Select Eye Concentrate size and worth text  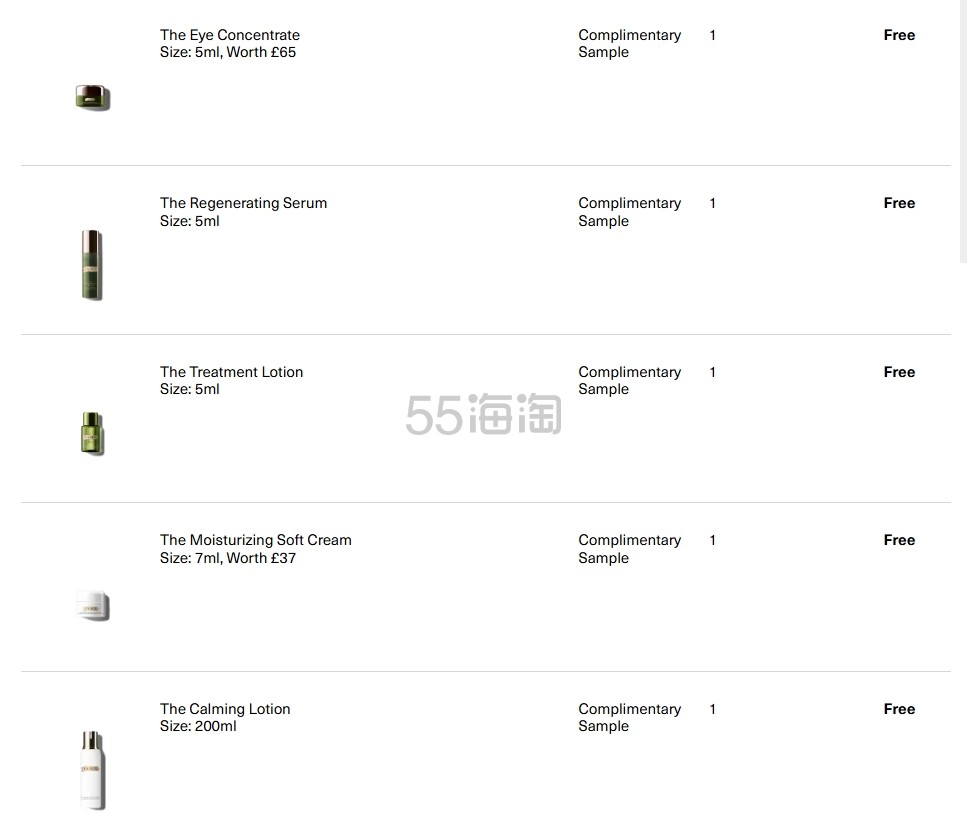(228, 52)
